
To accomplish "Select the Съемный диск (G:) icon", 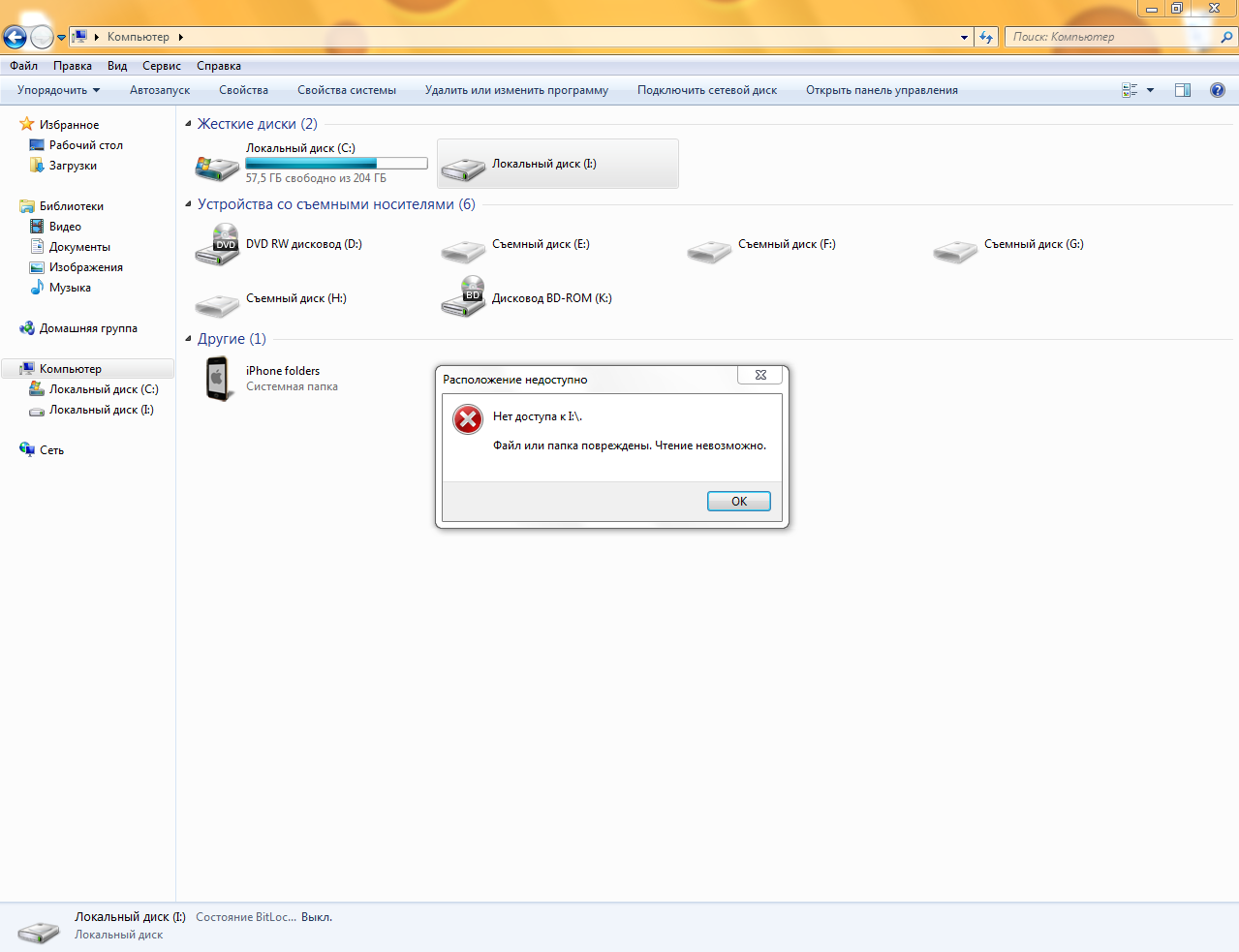I will 955,252.
